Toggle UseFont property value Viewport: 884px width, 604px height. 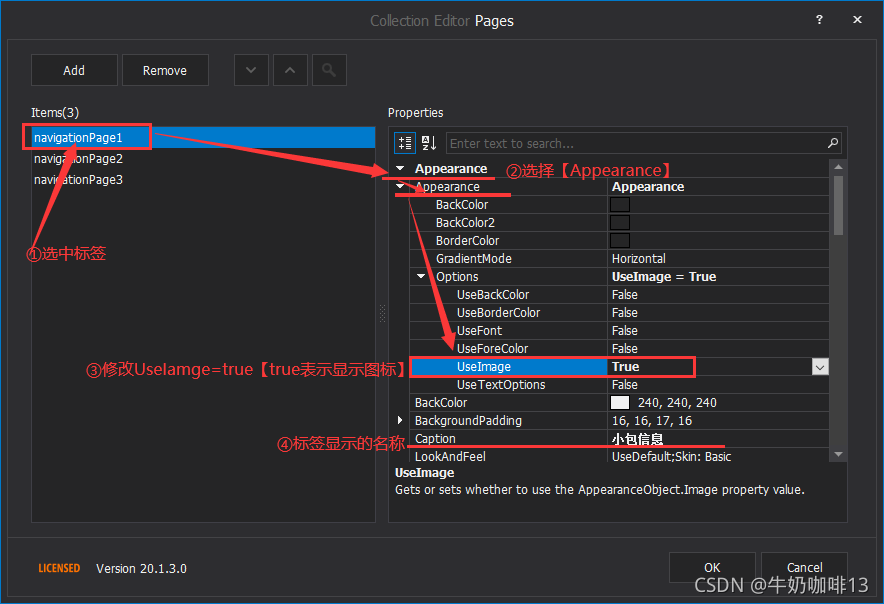pos(640,330)
